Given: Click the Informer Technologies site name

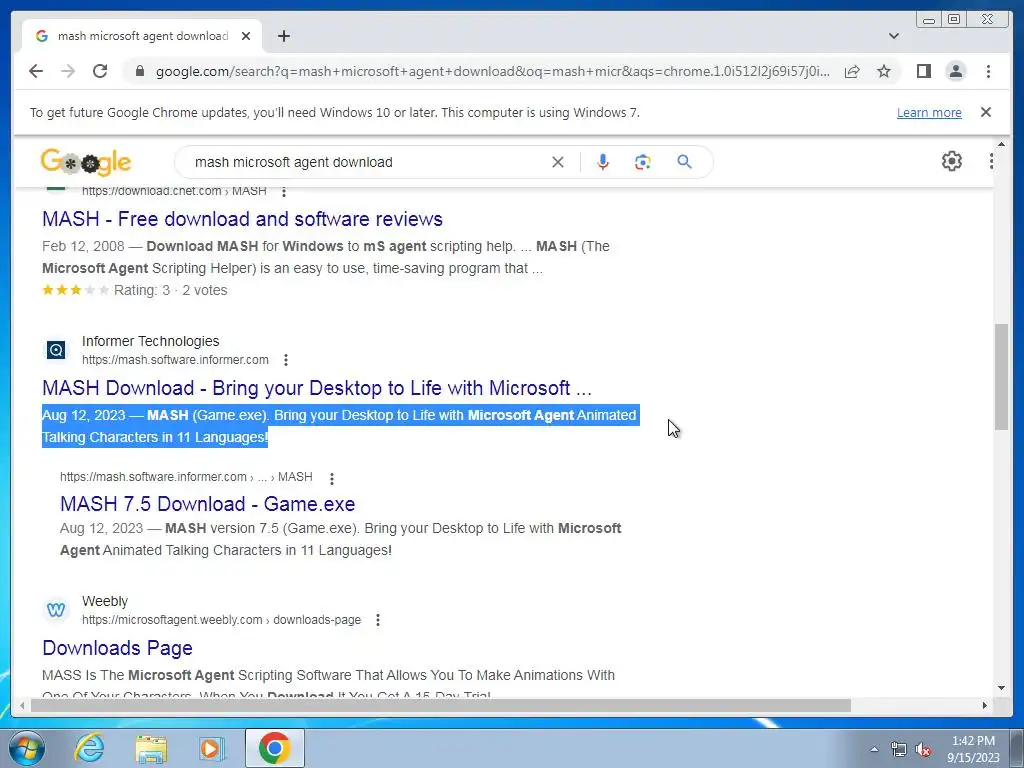Looking at the screenshot, I should (x=150, y=341).
